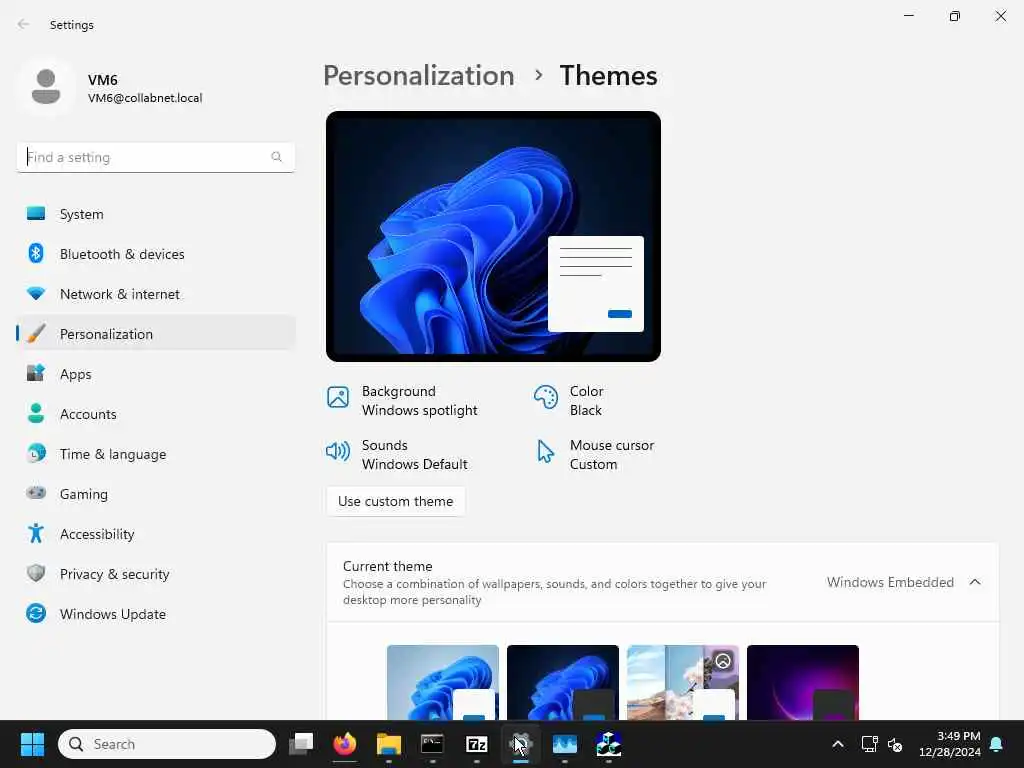Select the purple Glow theme thumbnail
Screen dimensions: 1024x768
803,682
